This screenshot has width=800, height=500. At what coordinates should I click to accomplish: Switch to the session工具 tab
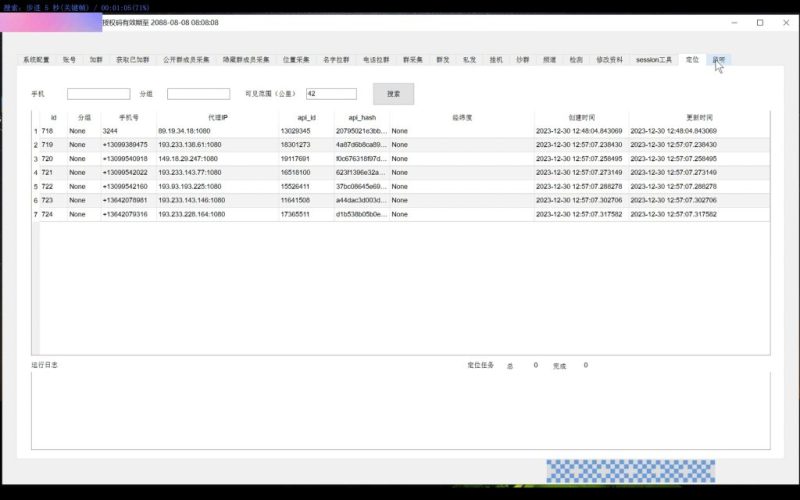click(654, 60)
